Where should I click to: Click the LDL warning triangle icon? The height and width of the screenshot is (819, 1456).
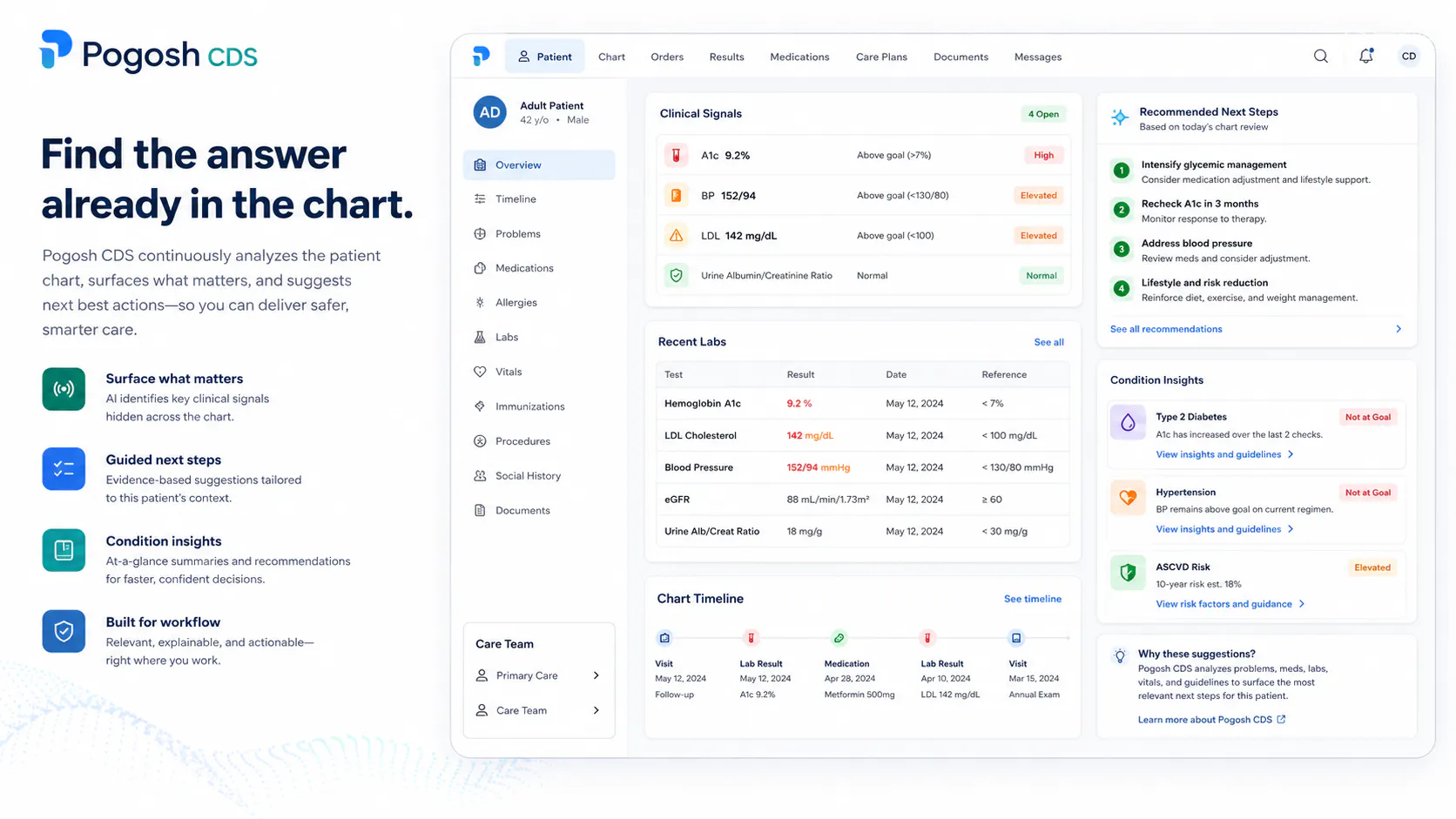[x=676, y=235]
